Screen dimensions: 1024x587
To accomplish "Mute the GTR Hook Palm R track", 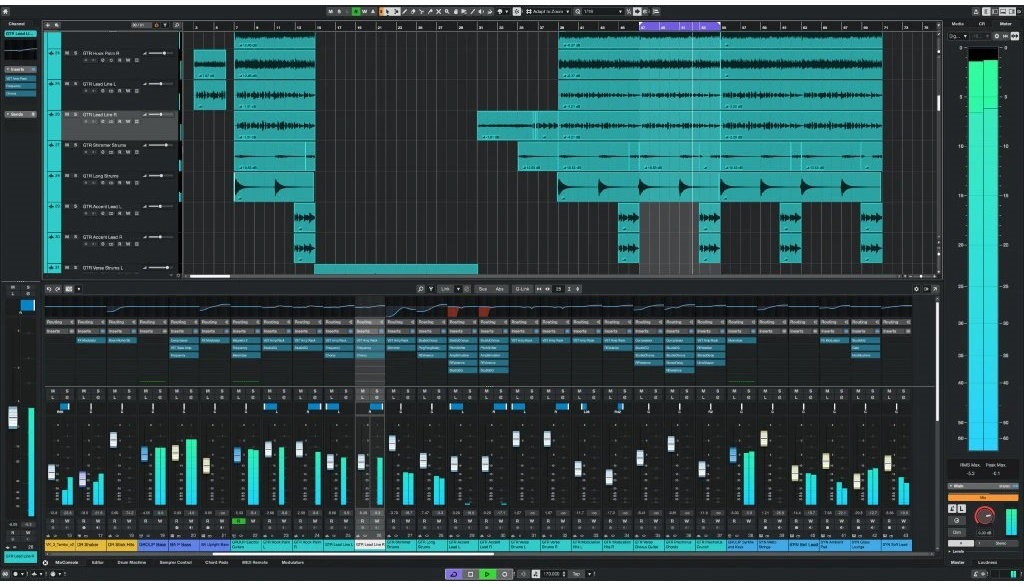I will (x=67, y=53).
